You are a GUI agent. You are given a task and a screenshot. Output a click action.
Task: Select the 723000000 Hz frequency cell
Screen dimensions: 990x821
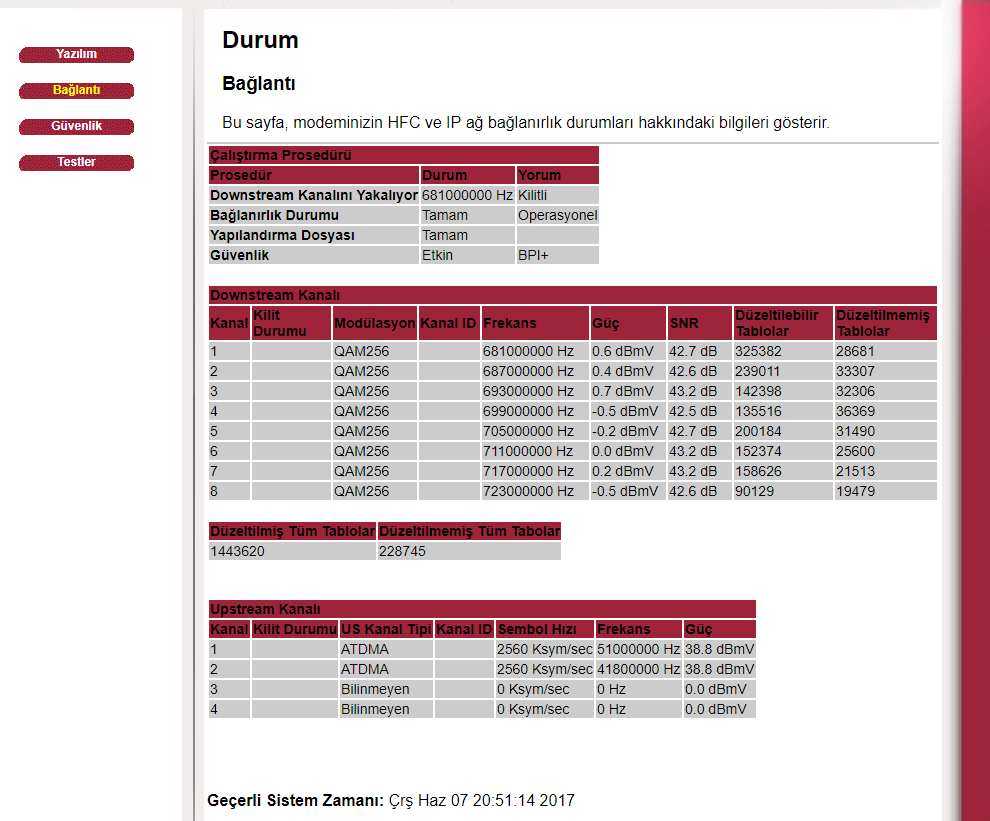point(528,491)
